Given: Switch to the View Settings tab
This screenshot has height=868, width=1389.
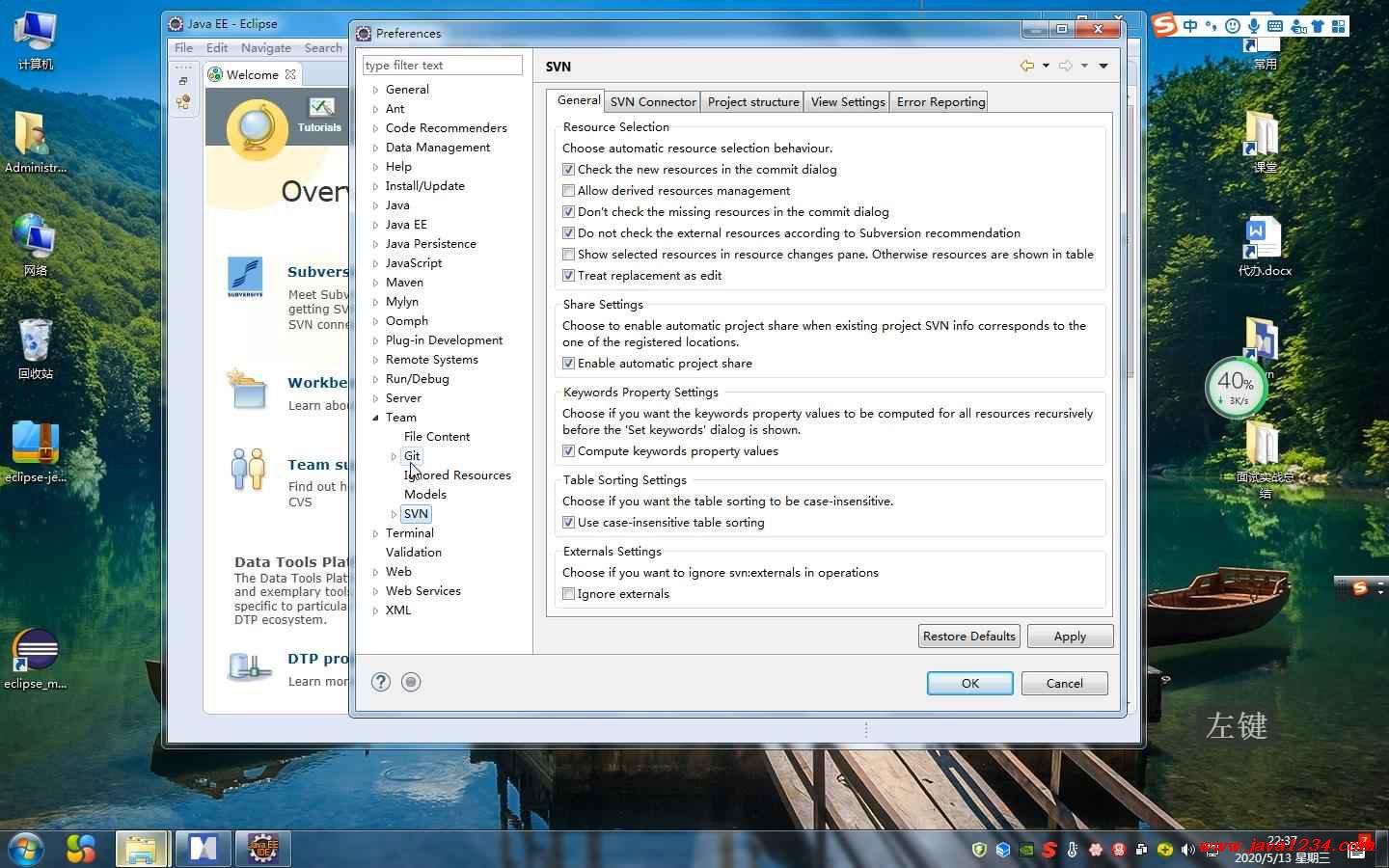Looking at the screenshot, I should click(x=848, y=101).
